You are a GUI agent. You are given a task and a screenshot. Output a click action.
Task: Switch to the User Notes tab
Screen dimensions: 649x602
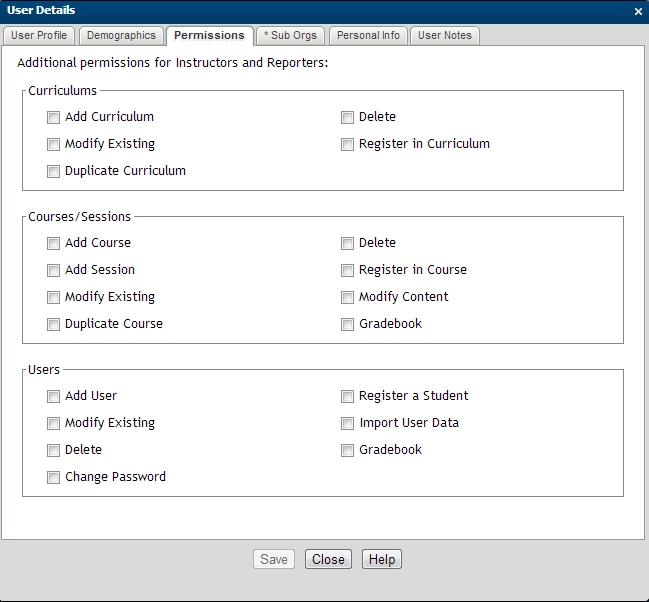(445, 36)
